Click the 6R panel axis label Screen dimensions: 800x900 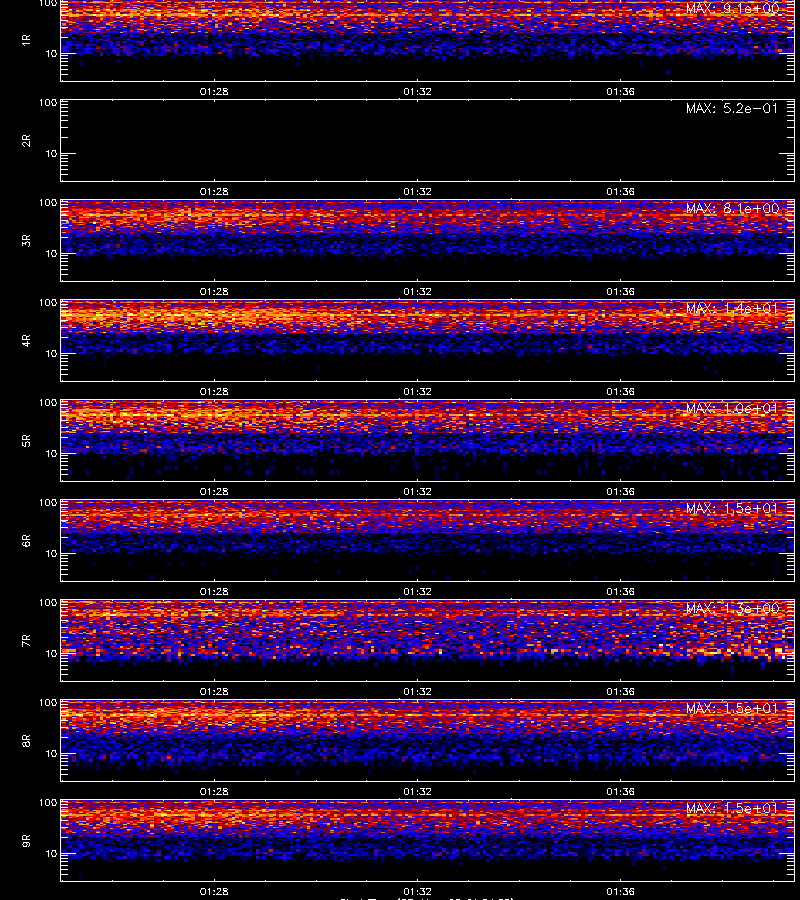click(26, 541)
